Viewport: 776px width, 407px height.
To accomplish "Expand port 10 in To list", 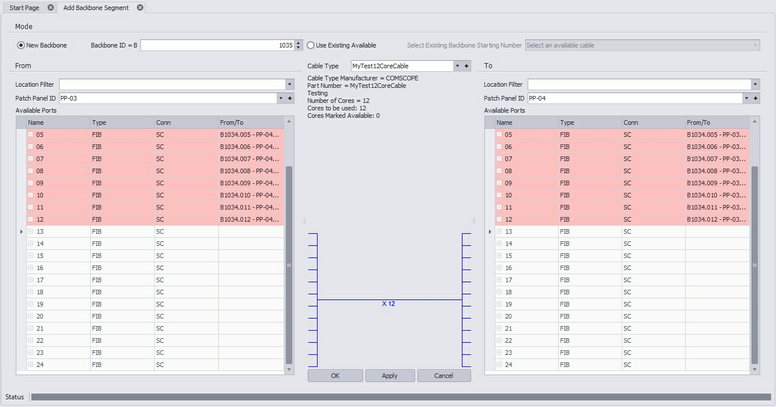I will click(x=499, y=195).
